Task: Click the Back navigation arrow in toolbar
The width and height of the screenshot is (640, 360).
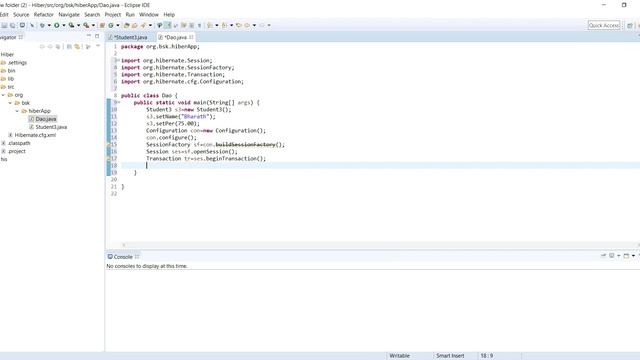Action: tap(247, 25)
